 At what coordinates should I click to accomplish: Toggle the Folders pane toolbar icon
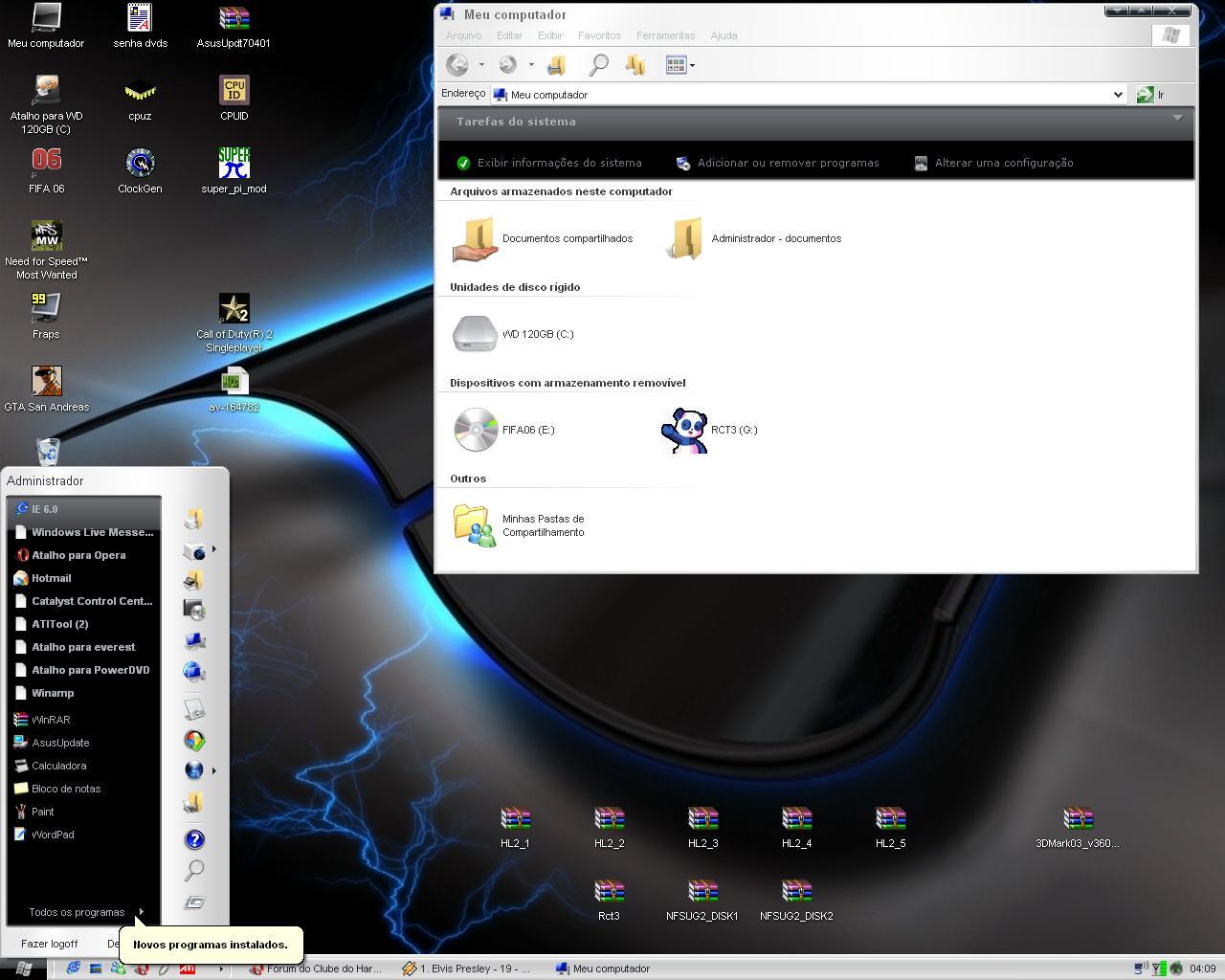coord(635,64)
